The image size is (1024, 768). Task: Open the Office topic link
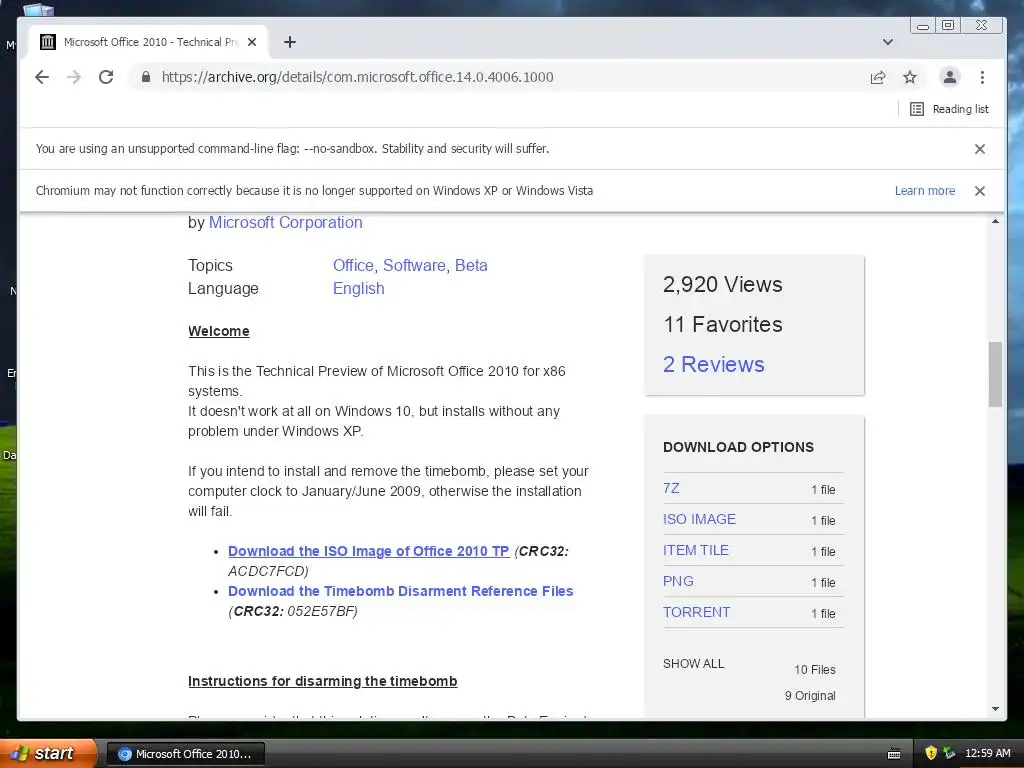point(353,265)
